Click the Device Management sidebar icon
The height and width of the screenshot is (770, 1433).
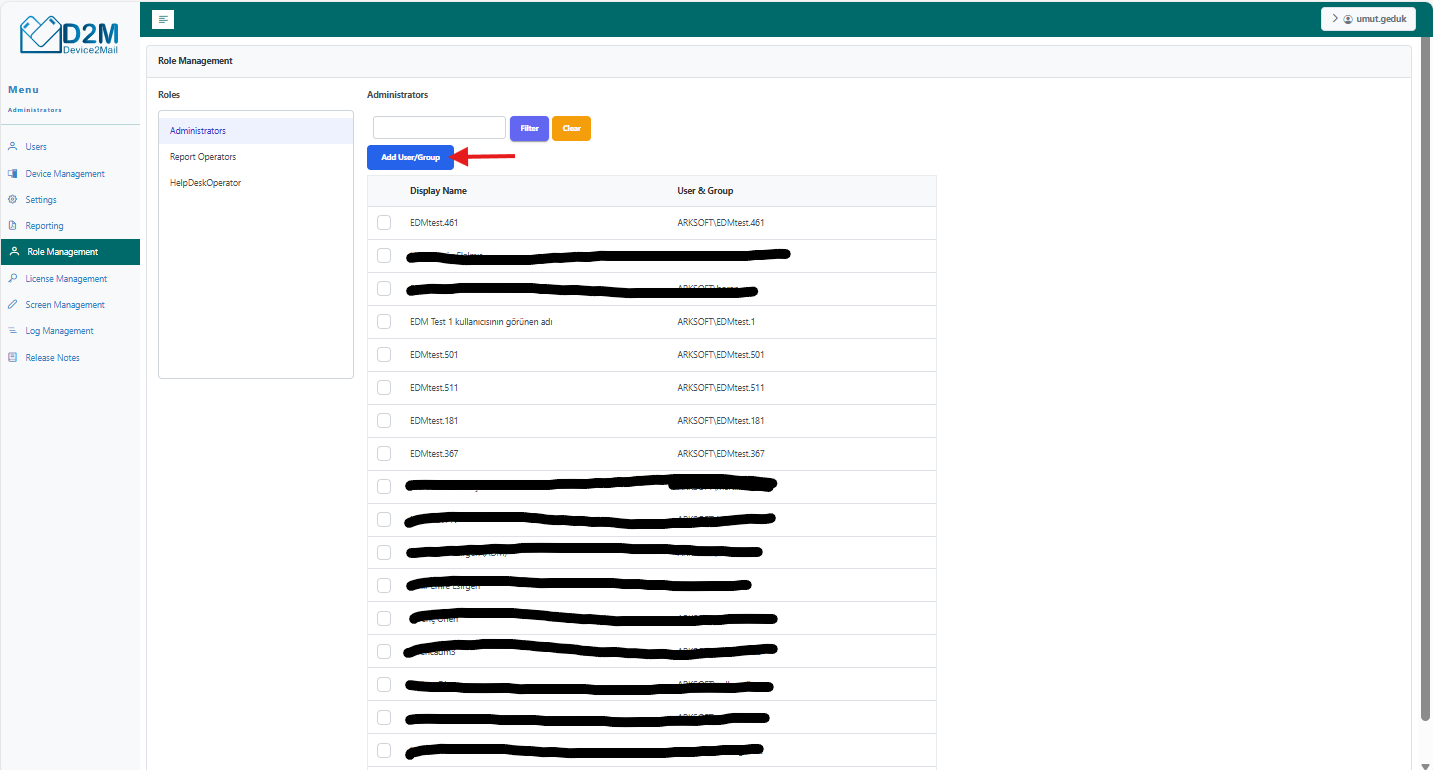13,173
